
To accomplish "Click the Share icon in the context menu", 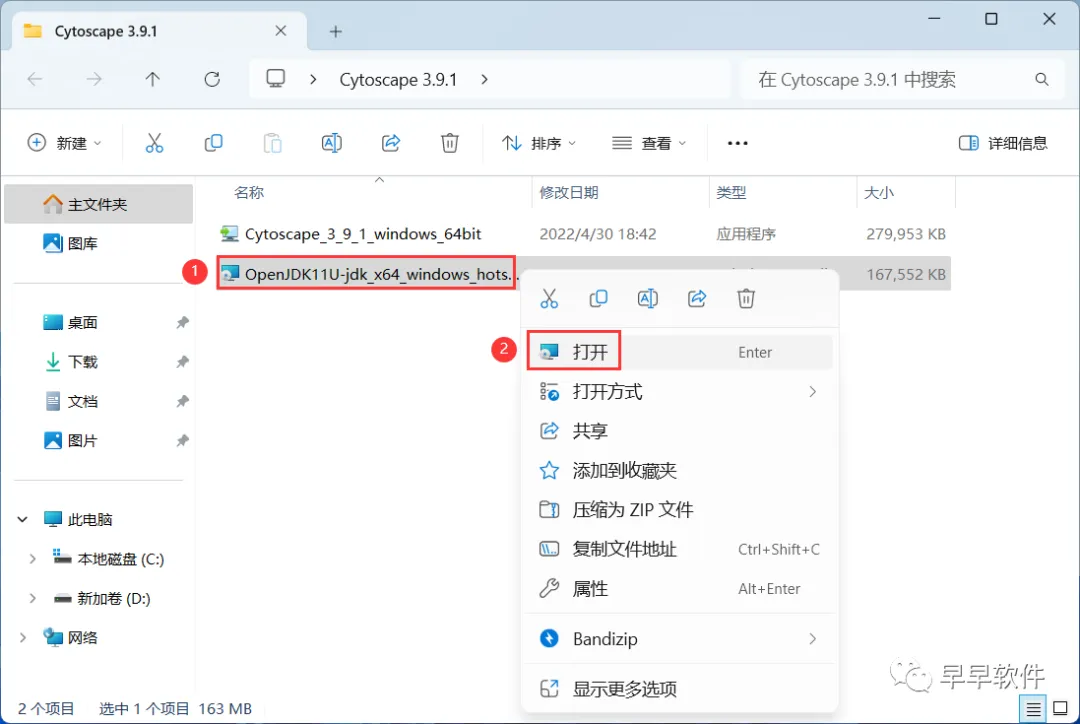I will pos(697,298).
